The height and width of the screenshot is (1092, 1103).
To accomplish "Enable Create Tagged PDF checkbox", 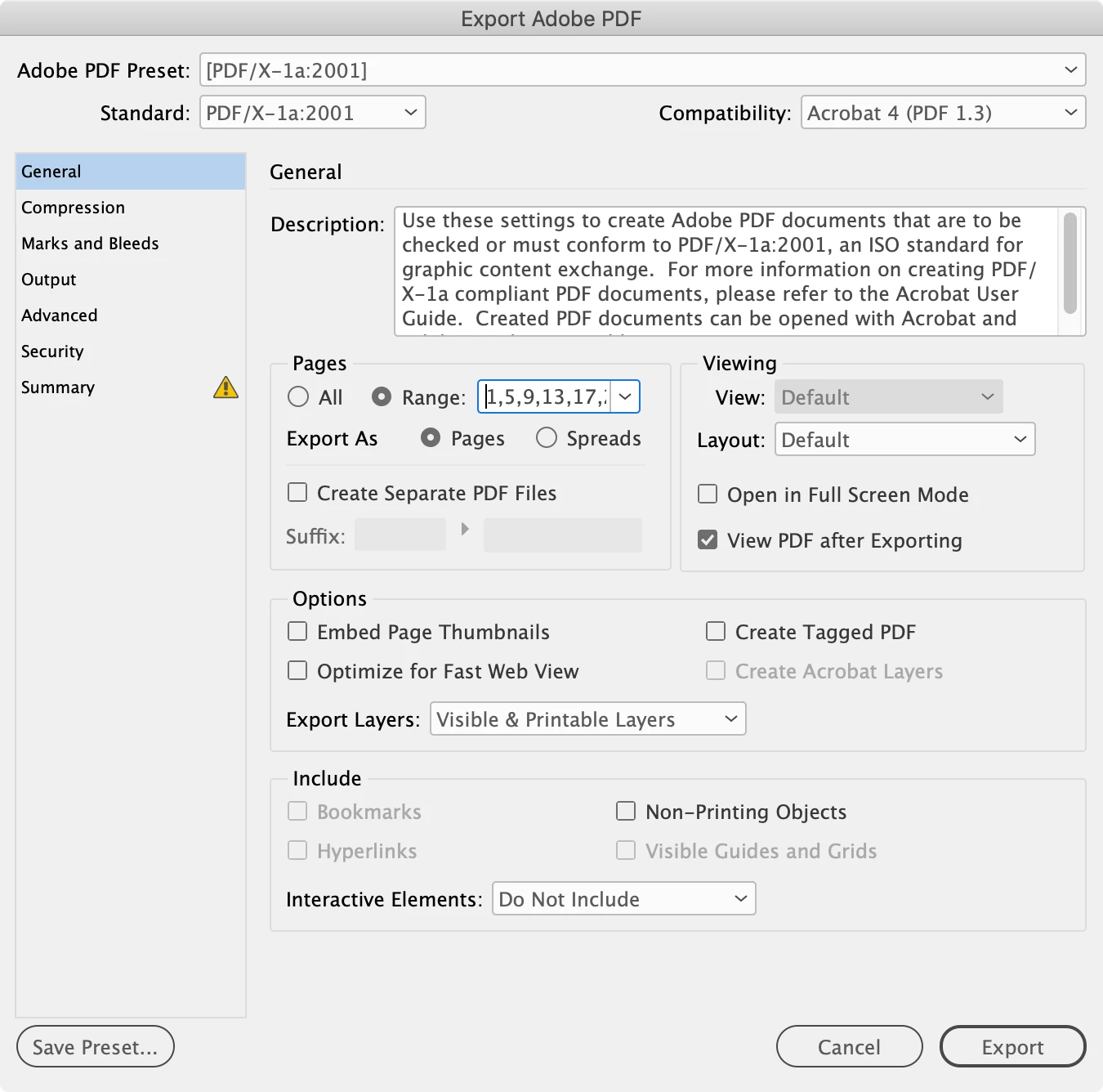I will tap(716, 631).
